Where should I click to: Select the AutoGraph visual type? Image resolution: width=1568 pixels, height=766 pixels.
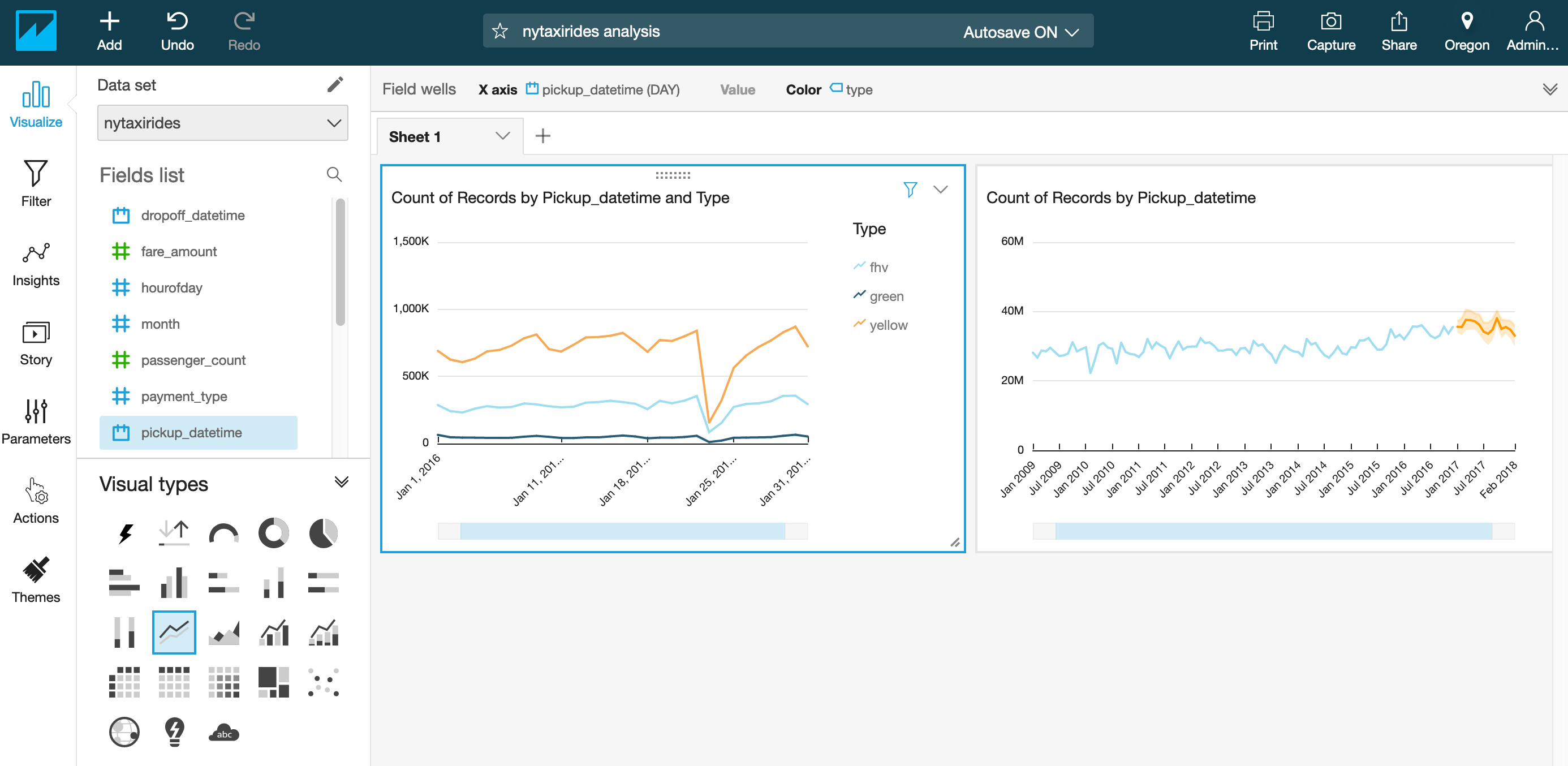pos(124,533)
